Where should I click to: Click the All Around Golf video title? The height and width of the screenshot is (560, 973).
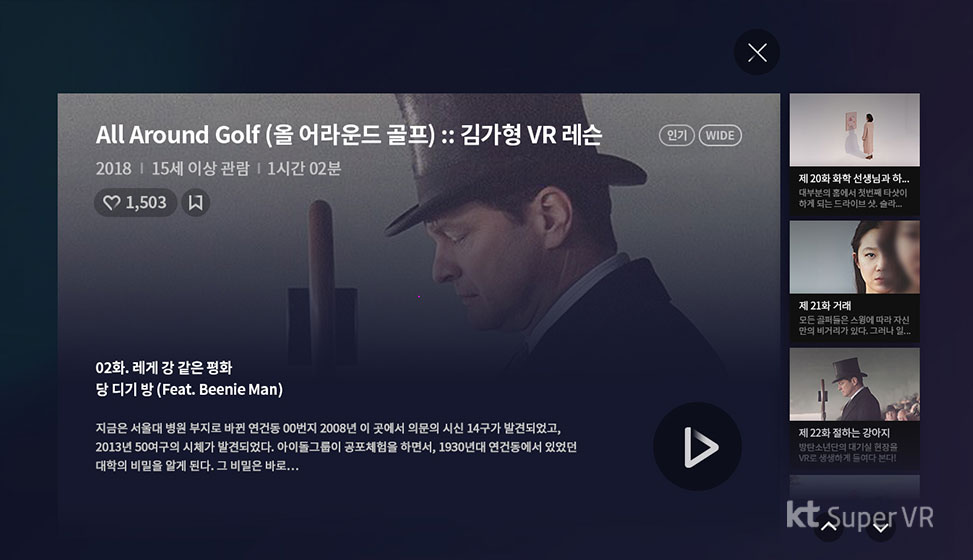tap(349, 135)
